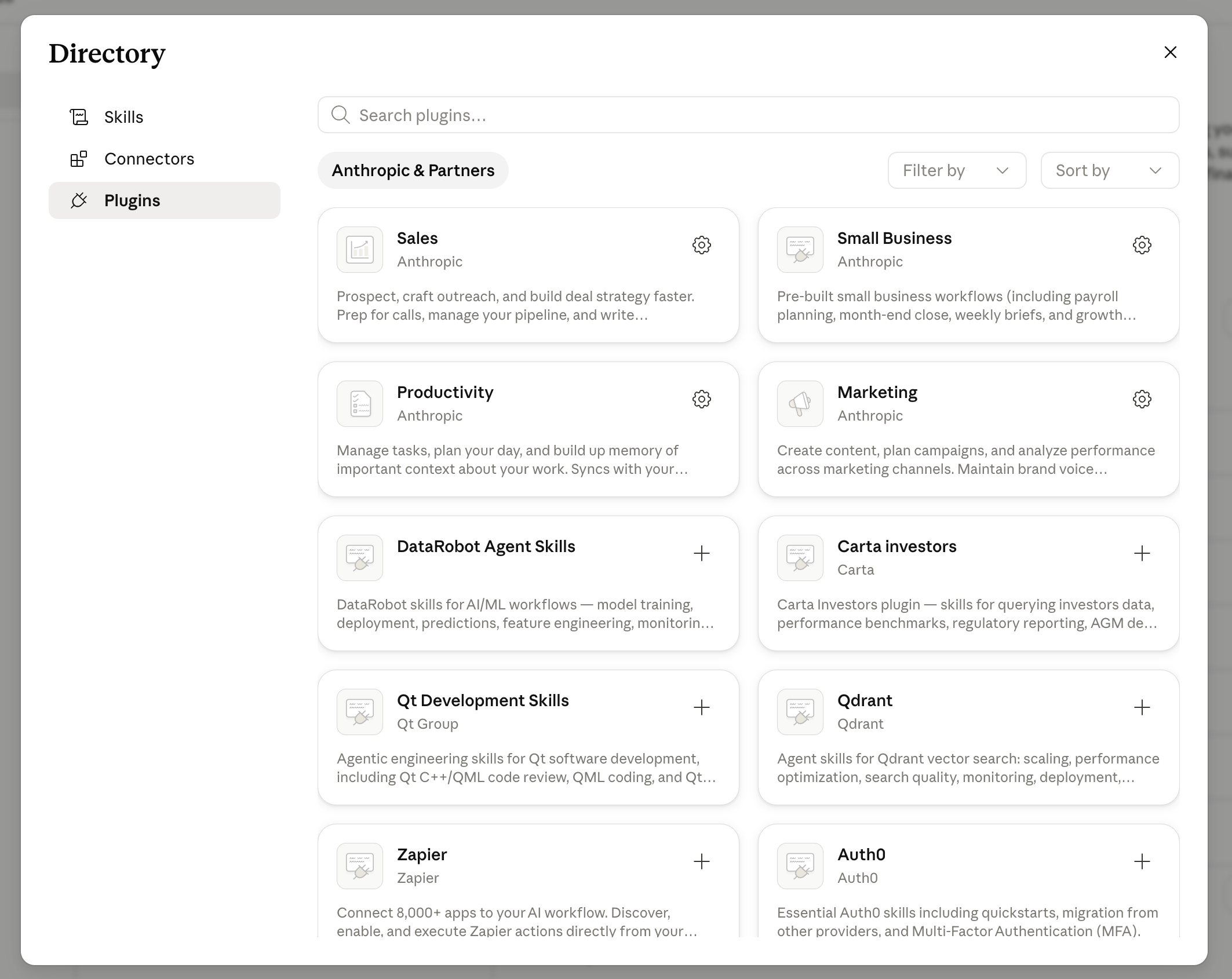
Task: Click the Directory heading
Action: (x=107, y=53)
